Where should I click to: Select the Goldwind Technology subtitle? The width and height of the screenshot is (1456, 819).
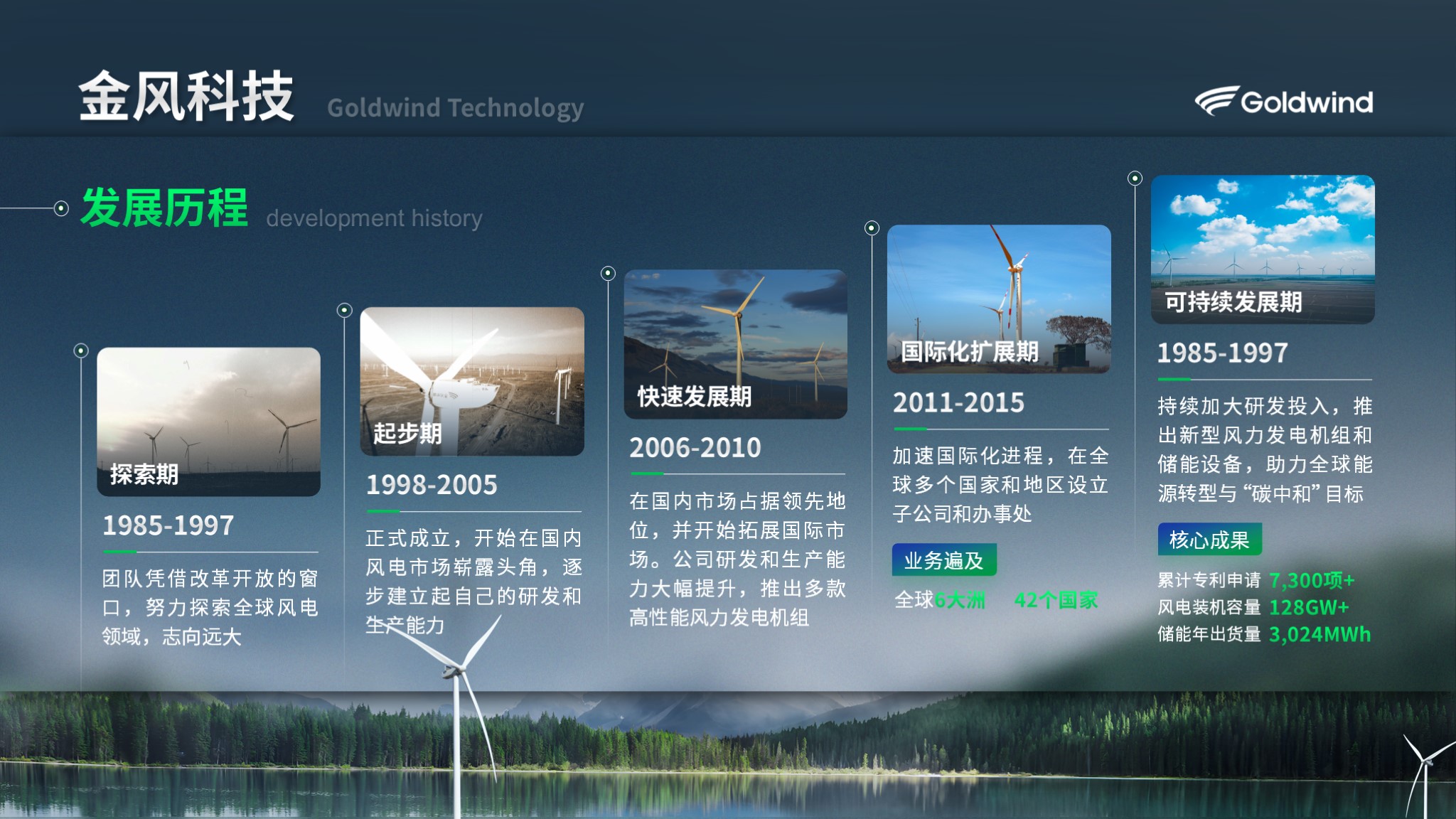[x=455, y=108]
